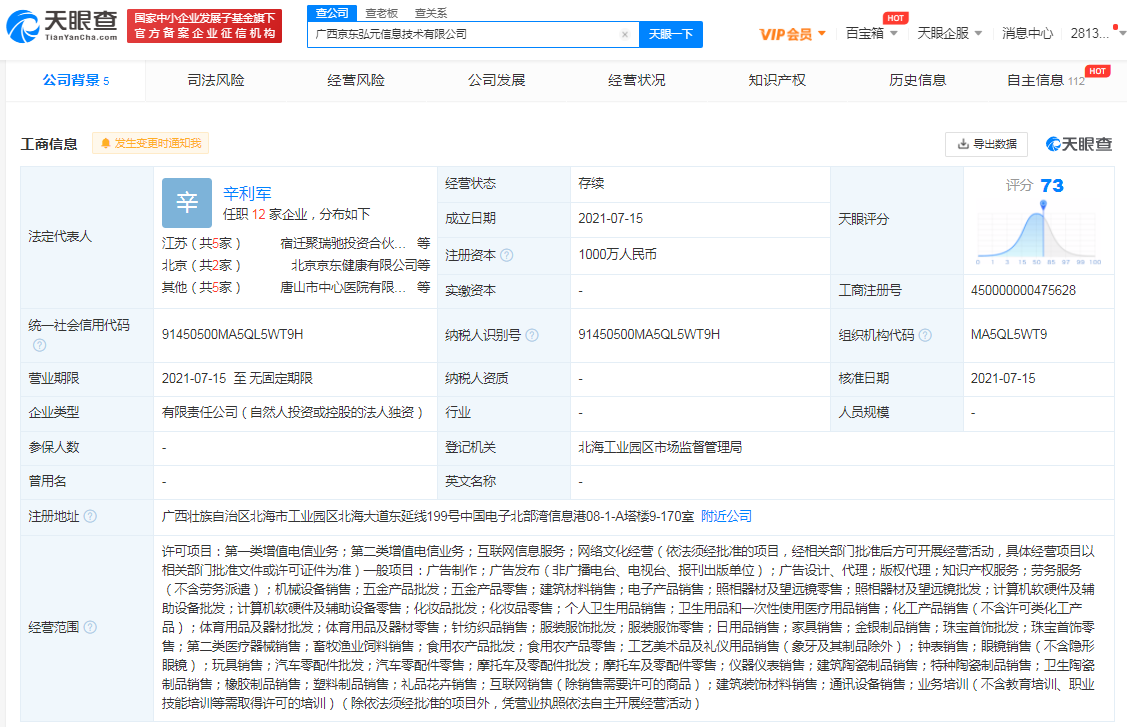Click the question mark next to 统一社会信用代码

(38, 344)
